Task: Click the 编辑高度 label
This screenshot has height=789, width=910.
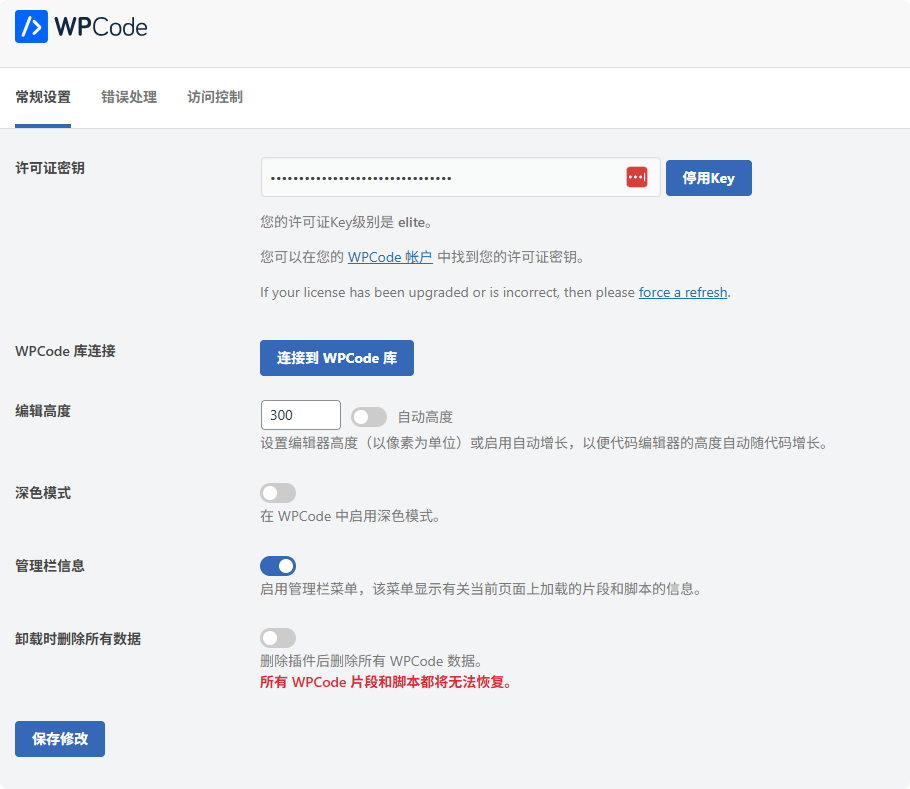Action: click(43, 411)
